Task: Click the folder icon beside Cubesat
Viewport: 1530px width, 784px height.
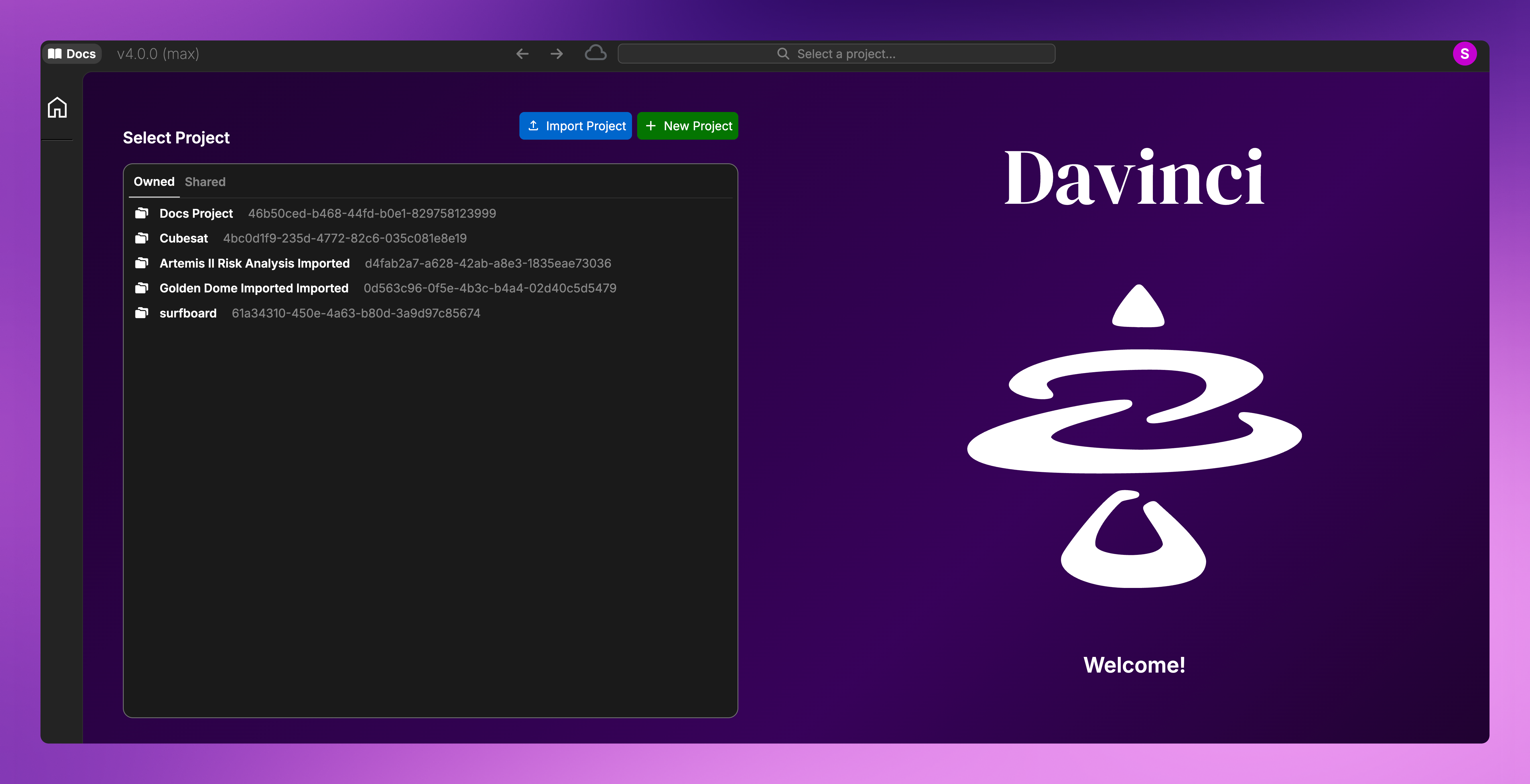Action: (x=141, y=238)
